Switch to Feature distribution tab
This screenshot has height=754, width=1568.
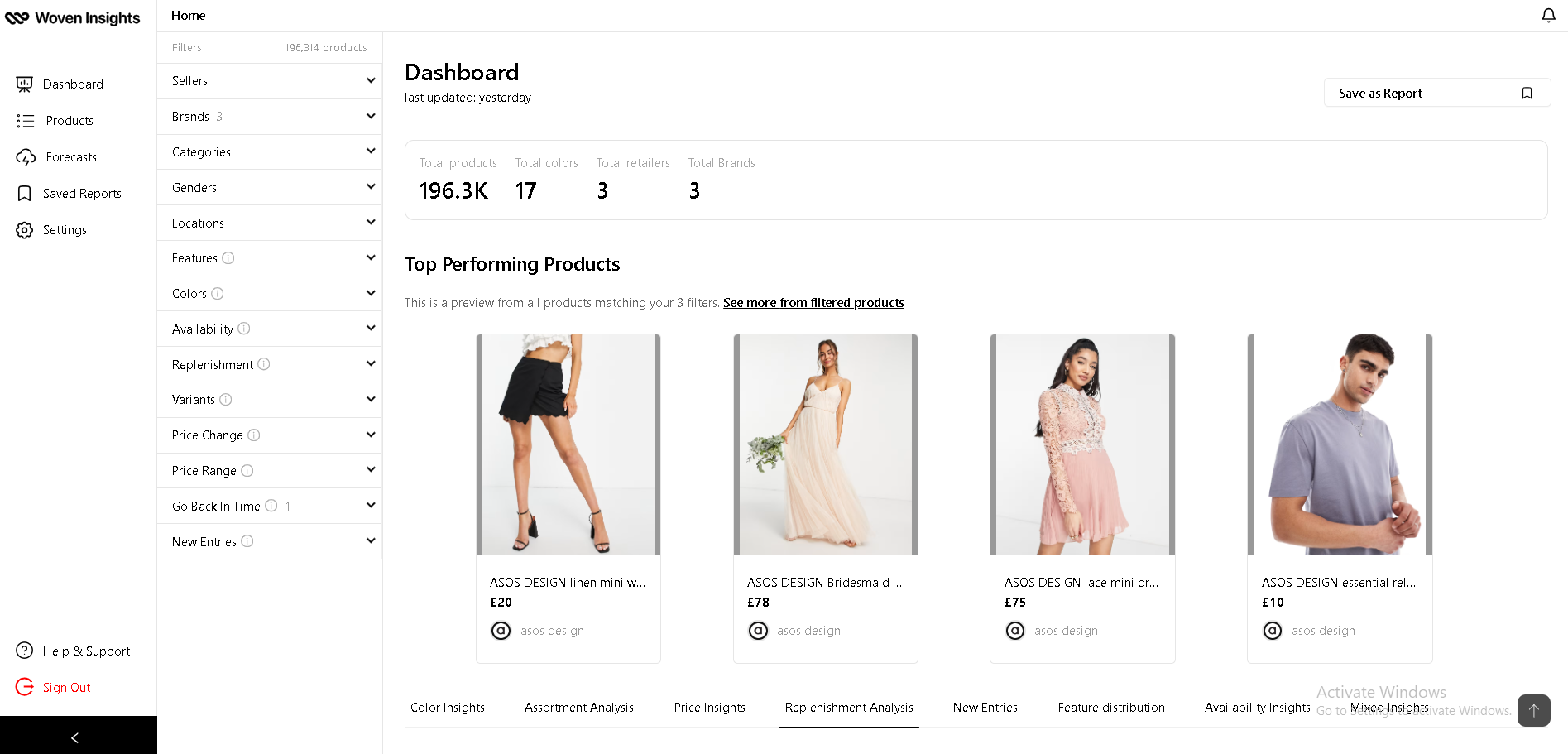point(1111,708)
